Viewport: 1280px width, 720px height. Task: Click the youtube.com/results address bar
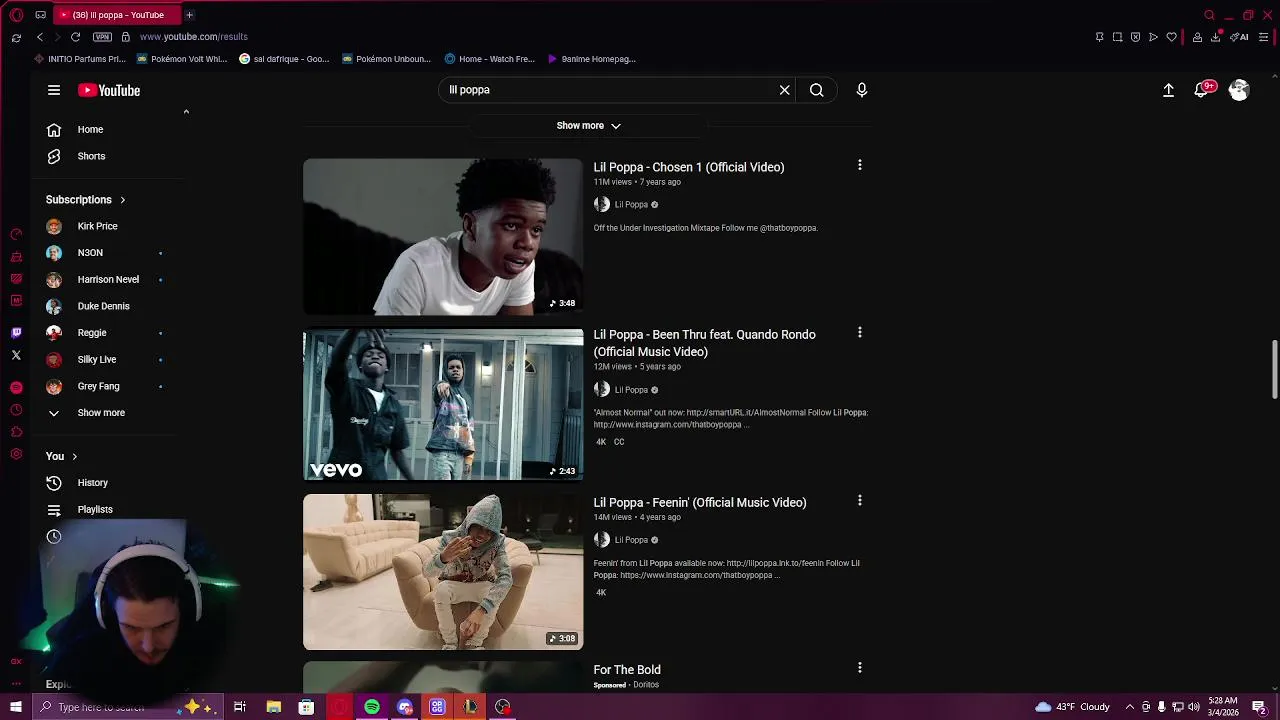(193, 37)
